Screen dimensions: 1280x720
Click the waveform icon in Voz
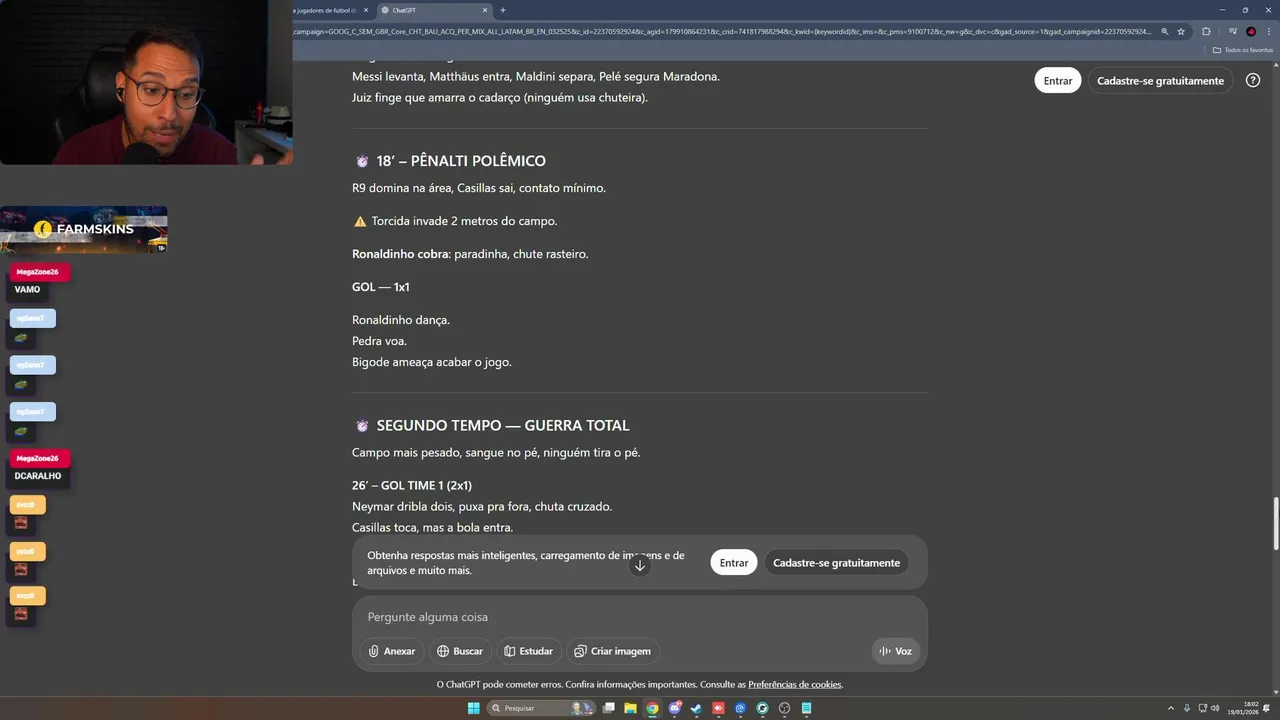[885, 651]
